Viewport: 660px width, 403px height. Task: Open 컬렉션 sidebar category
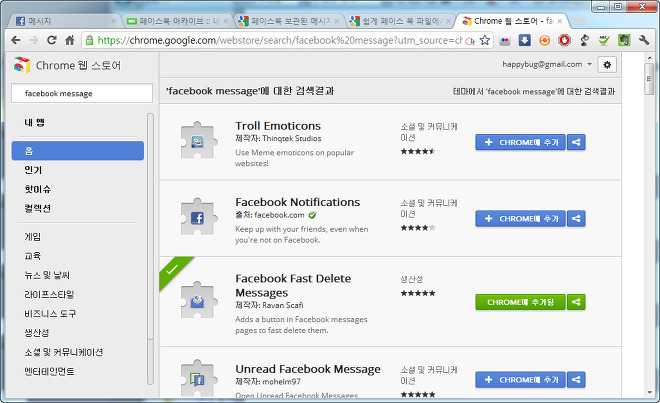(37, 208)
